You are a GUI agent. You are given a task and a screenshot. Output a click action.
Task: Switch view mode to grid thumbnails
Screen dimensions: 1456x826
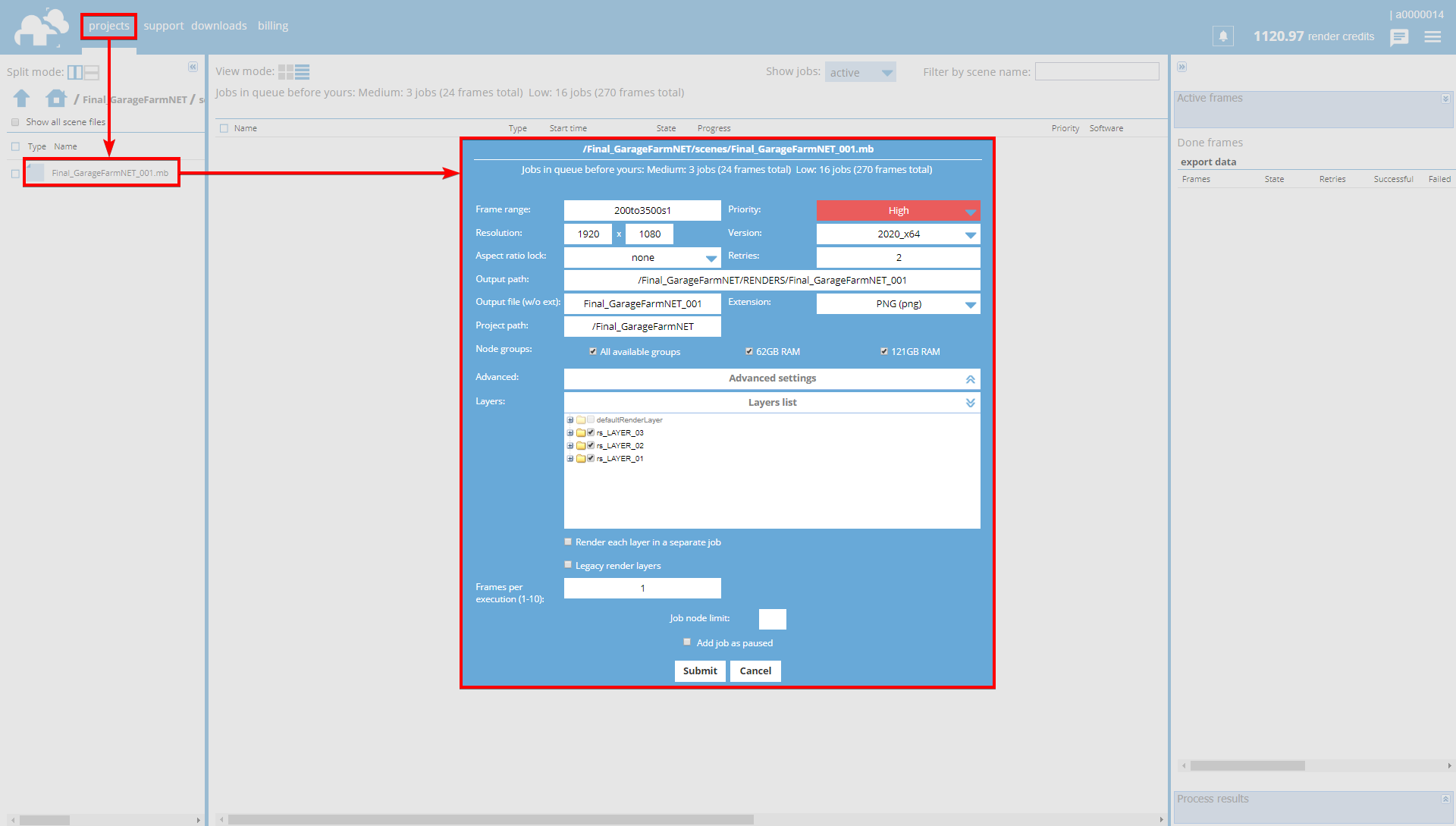[287, 71]
